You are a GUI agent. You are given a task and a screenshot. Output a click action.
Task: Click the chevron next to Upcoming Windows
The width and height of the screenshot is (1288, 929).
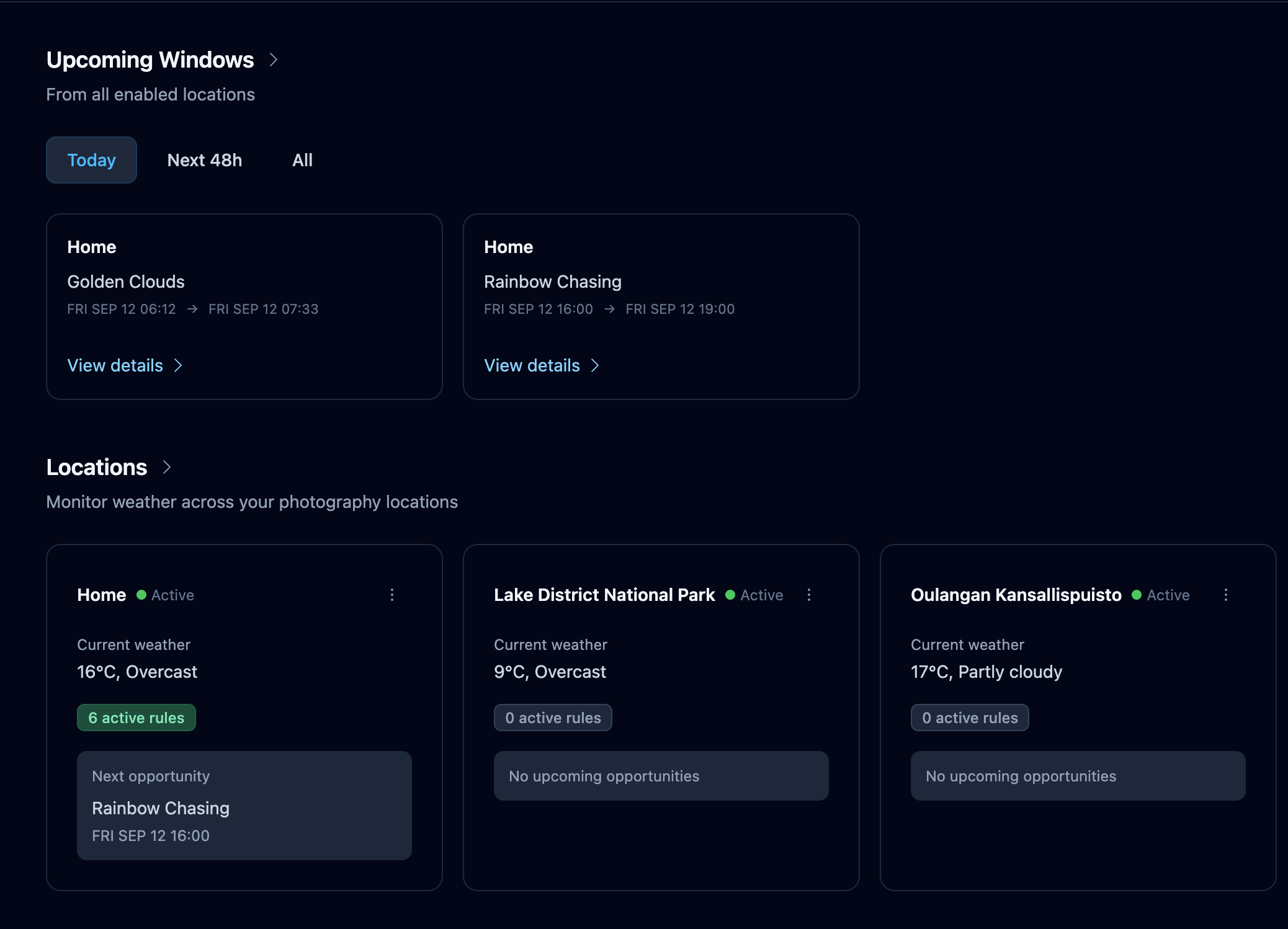click(274, 60)
